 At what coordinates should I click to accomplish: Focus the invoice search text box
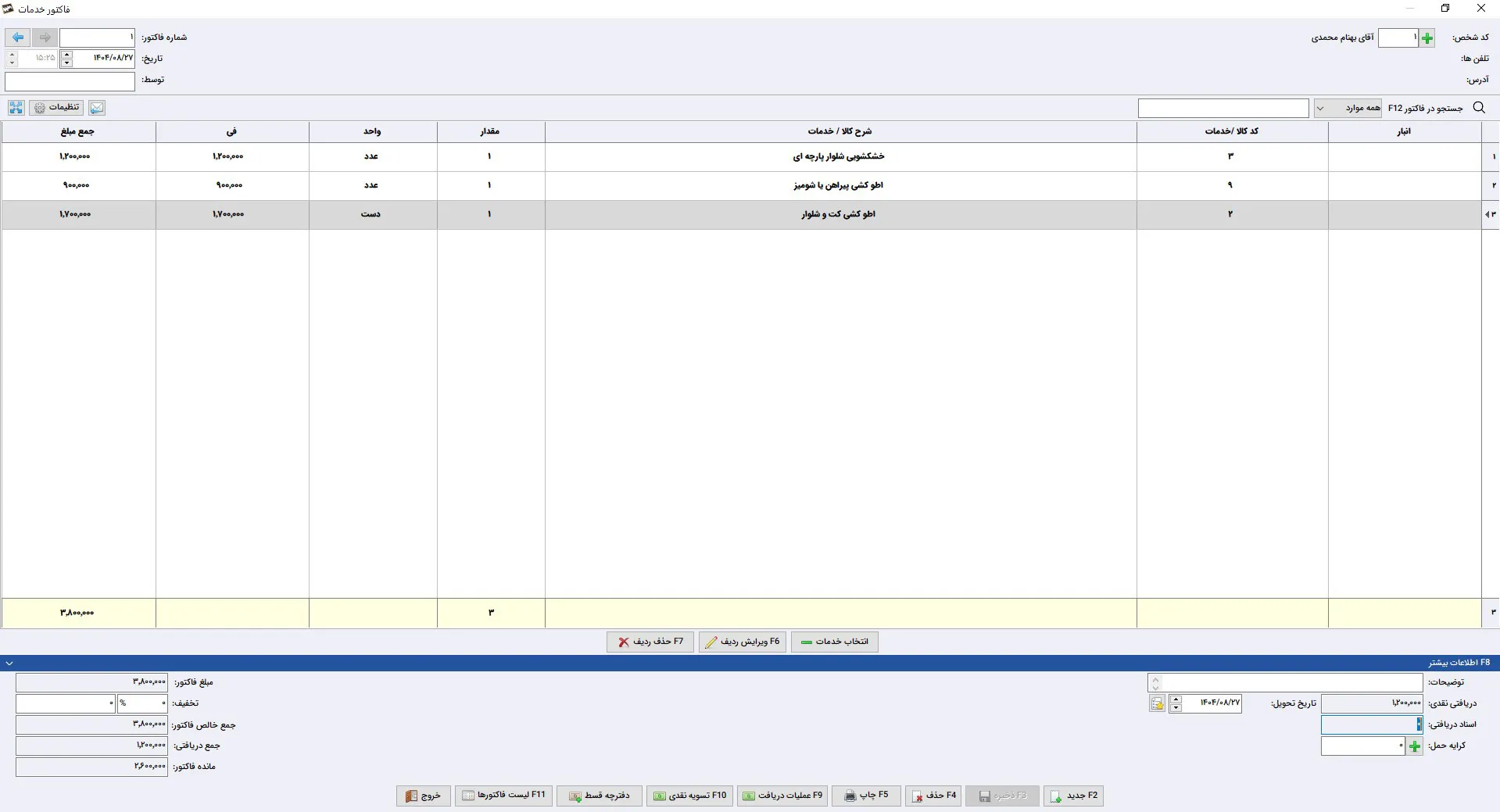tap(1223, 108)
